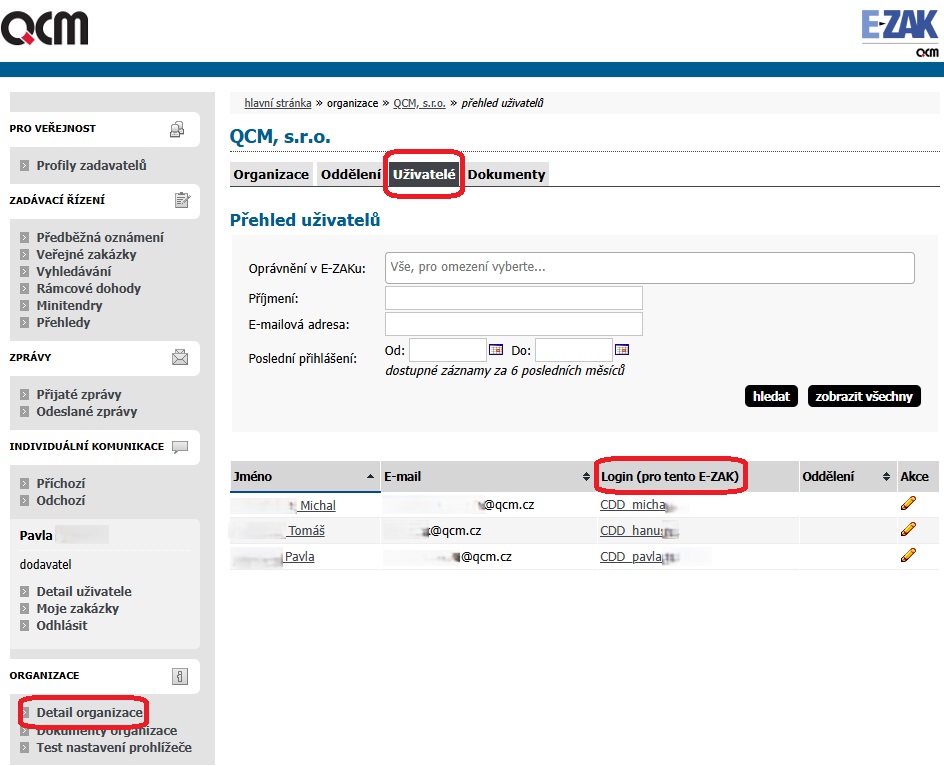
Task: Click the pencil edit icon for Tomáš
Action: click(x=908, y=530)
